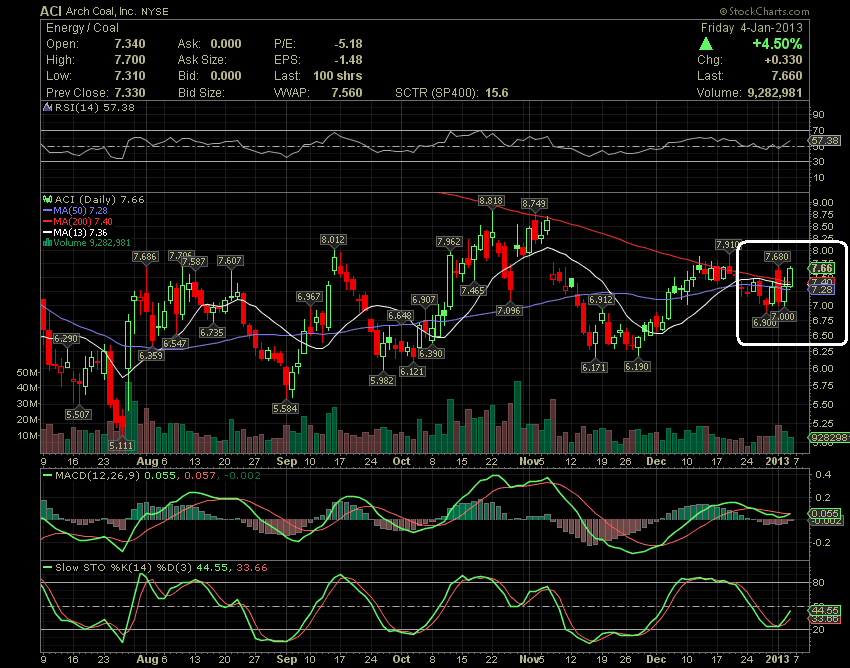Click the Last price 7.660

point(786,76)
